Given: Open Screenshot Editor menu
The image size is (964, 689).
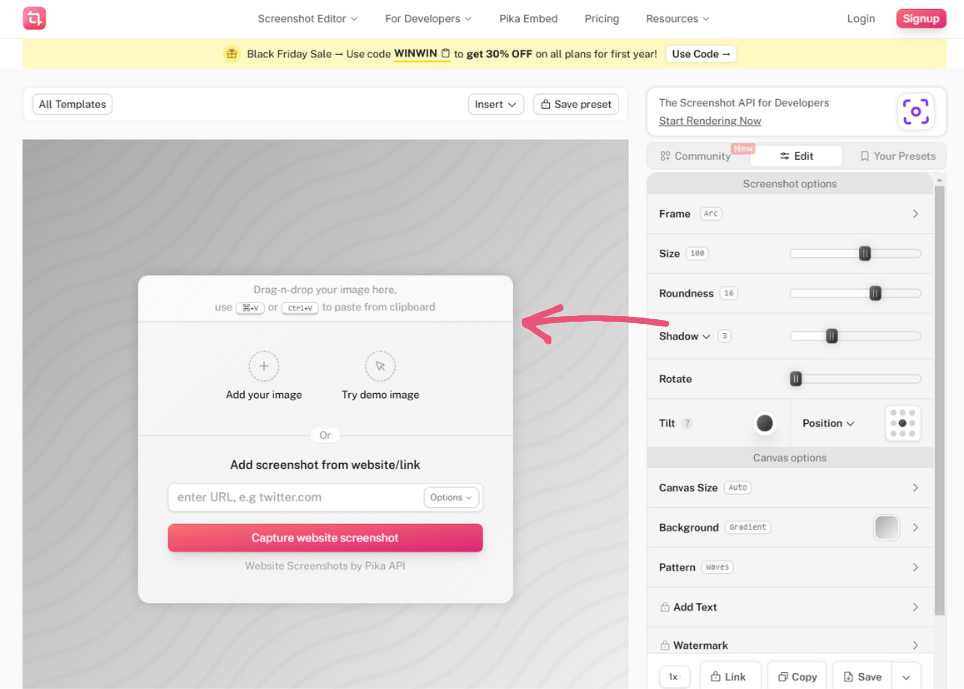Looking at the screenshot, I should (307, 18).
